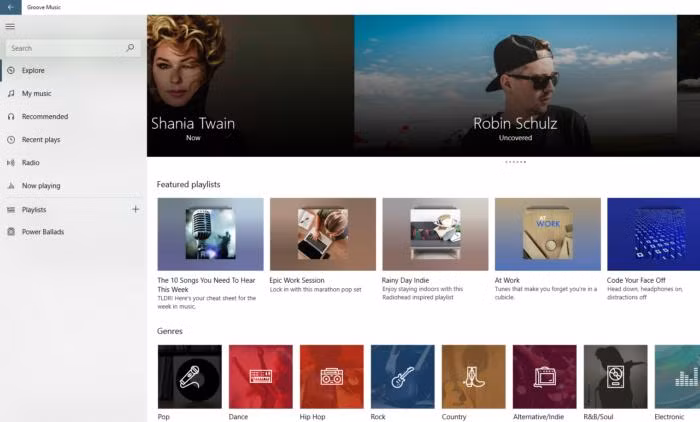Focus the Search input field
Image resolution: width=700 pixels, height=422 pixels.
tap(73, 48)
